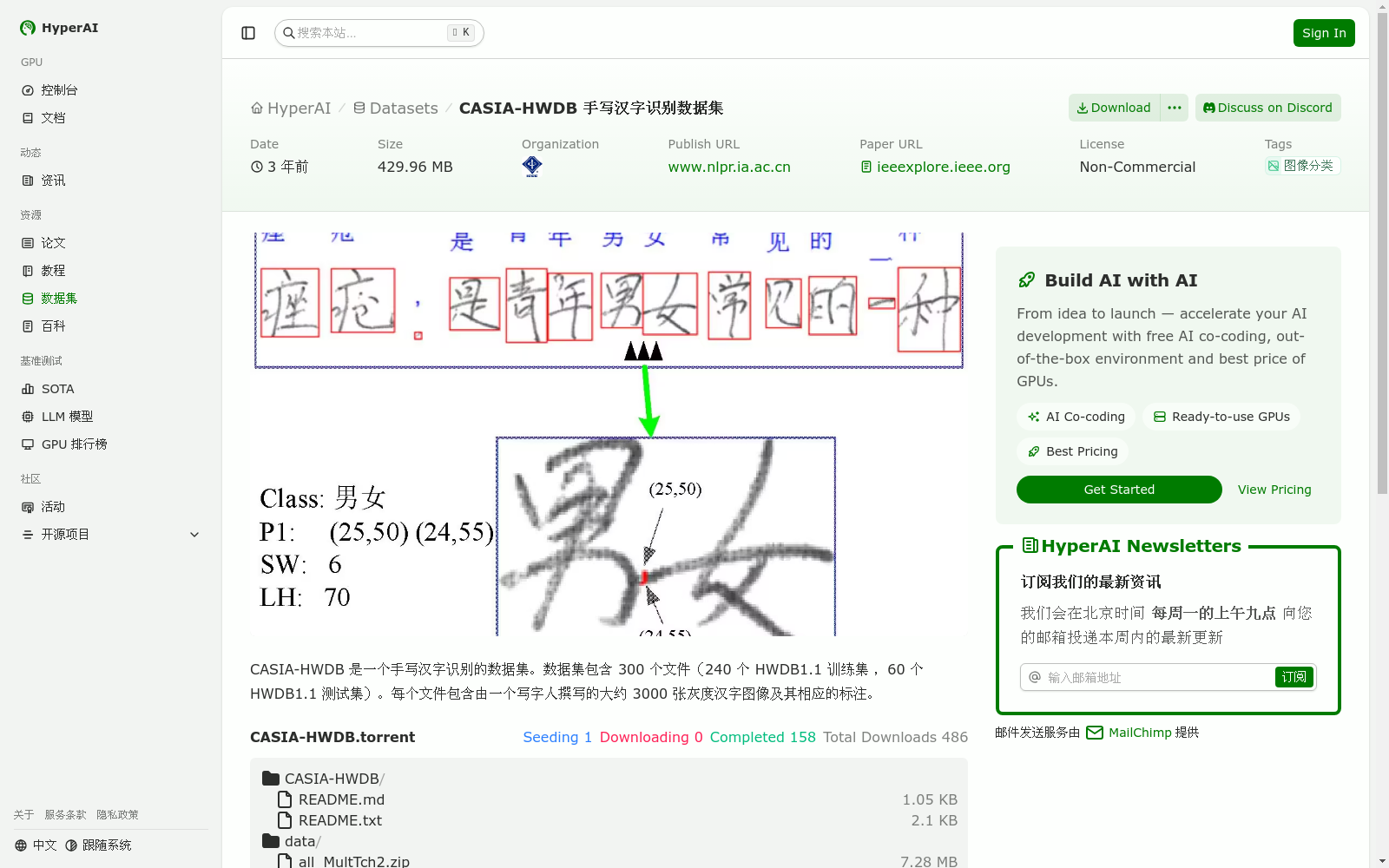This screenshot has height=868, width=1389.
Task: Open the View Pricing link
Action: [1274, 490]
